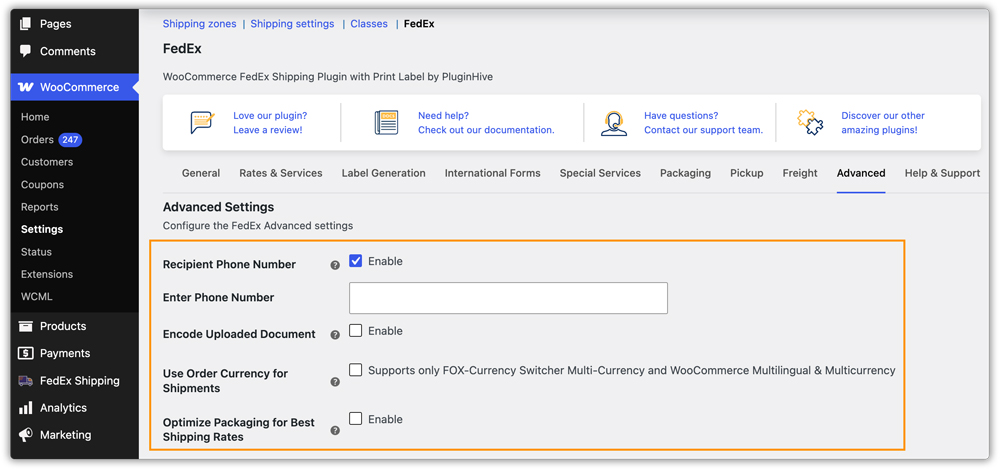Click the Have questions? text
The height and width of the screenshot is (470, 1000).
[681, 115]
